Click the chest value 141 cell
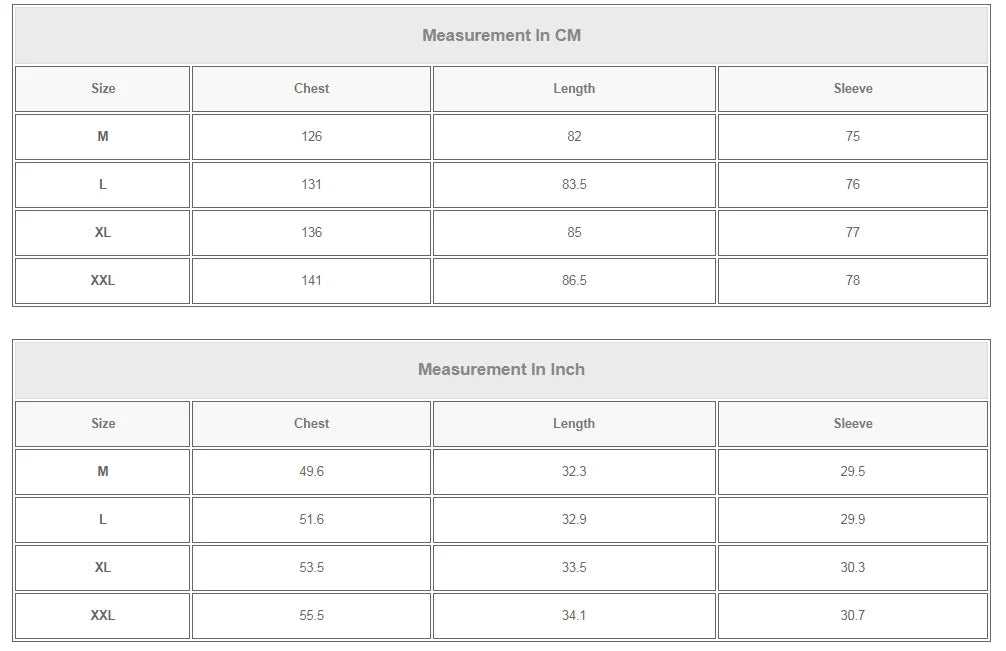The width and height of the screenshot is (1006, 651). [311, 281]
